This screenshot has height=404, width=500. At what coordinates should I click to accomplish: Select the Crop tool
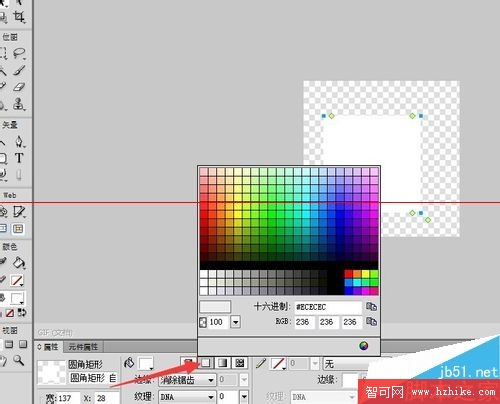pos(19,16)
